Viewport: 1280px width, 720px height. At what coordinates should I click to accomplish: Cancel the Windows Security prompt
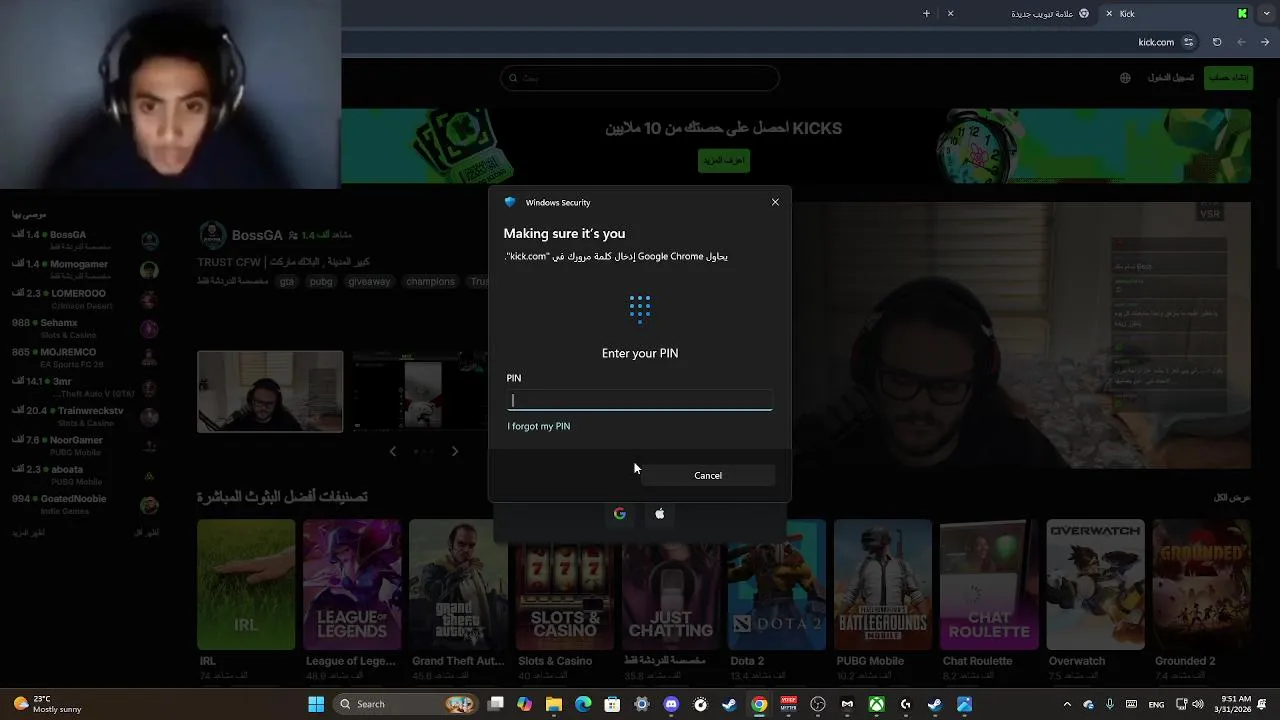coord(708,475)
